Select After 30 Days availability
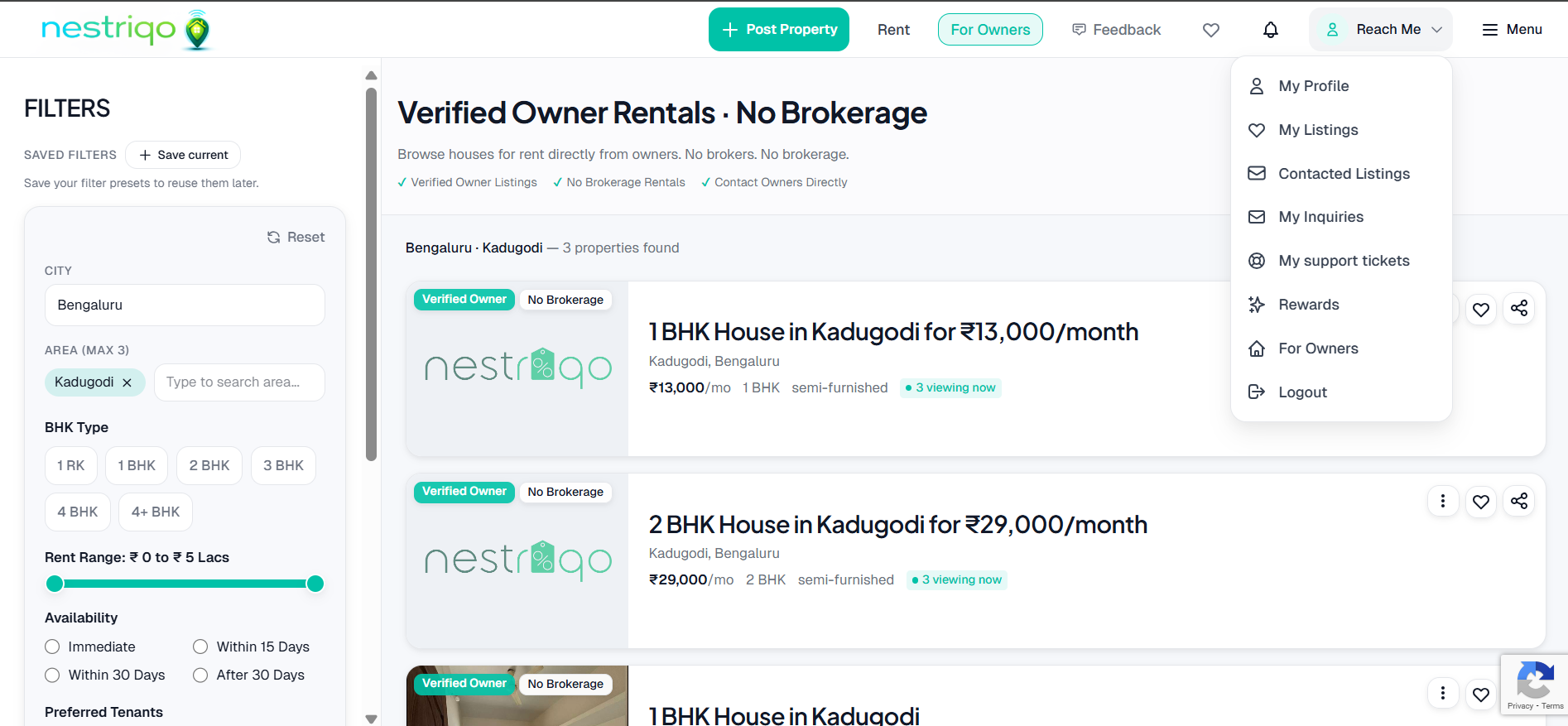The image size is (1568, 726). [x=200, y=675]
